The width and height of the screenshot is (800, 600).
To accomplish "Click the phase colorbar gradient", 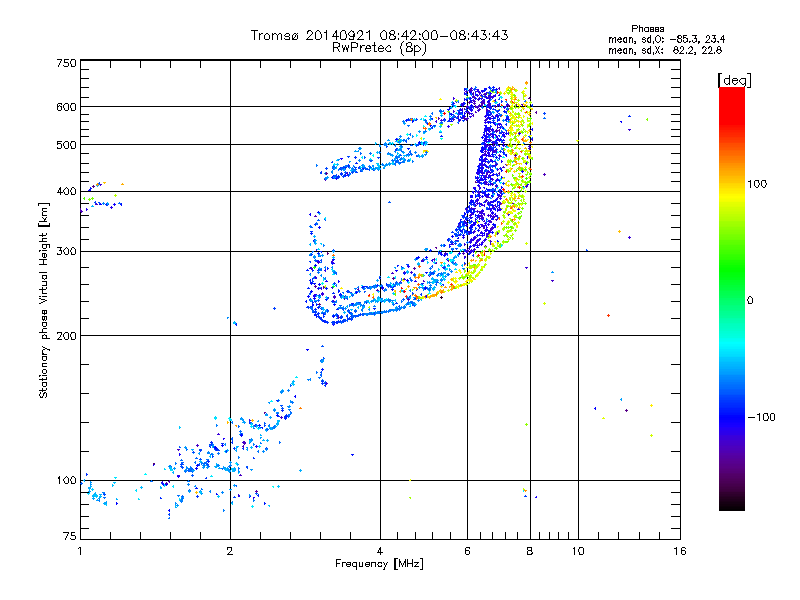I will (x=732, y=299).
